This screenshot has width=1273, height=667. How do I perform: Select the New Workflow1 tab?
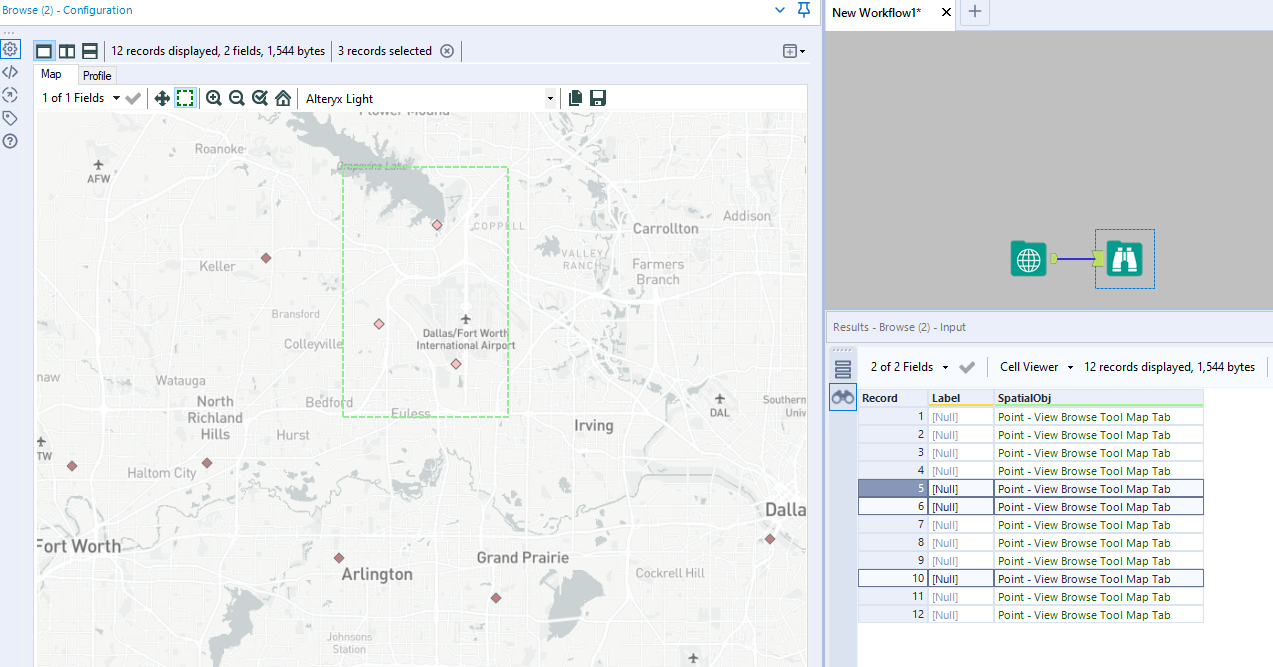(x=878, y=13)
